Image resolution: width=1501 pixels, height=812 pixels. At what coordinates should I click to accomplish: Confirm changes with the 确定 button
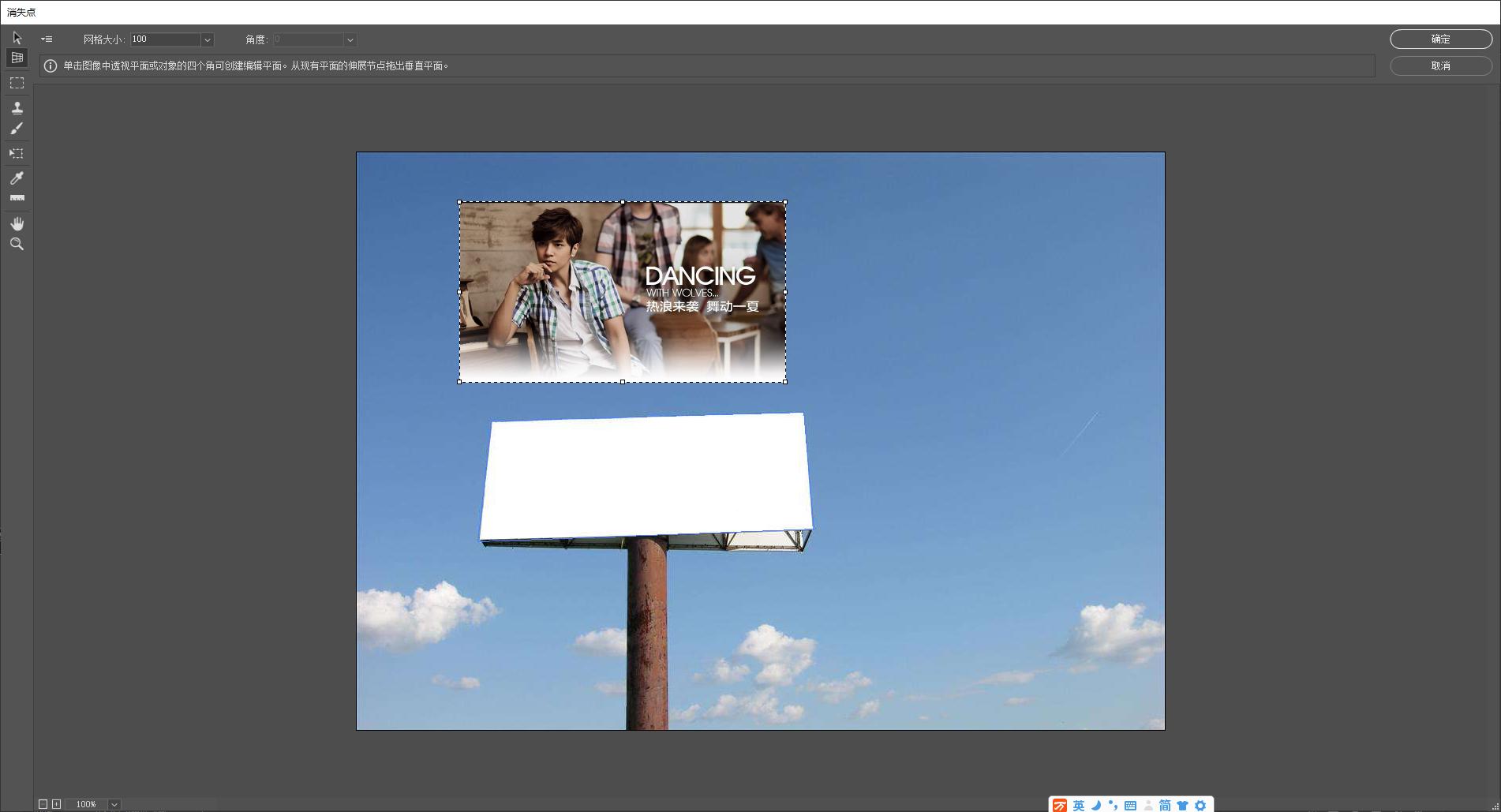coord(1439,39)
